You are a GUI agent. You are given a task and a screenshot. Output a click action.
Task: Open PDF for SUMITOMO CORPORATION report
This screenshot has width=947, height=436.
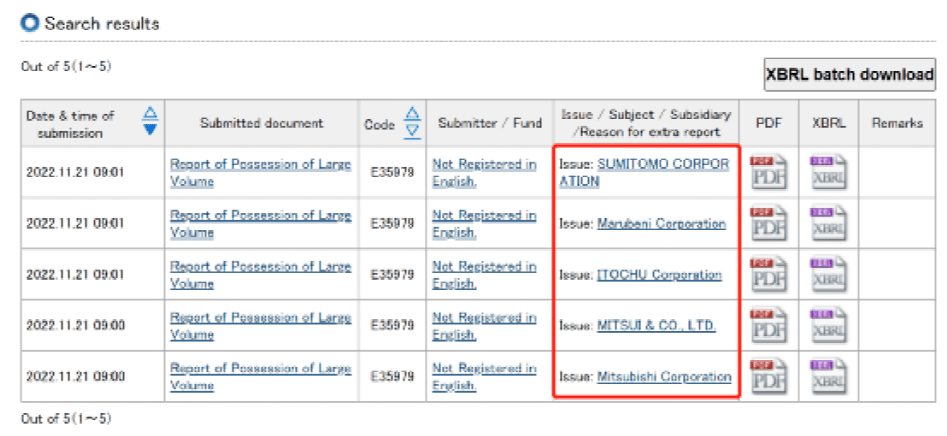(768, 173)
